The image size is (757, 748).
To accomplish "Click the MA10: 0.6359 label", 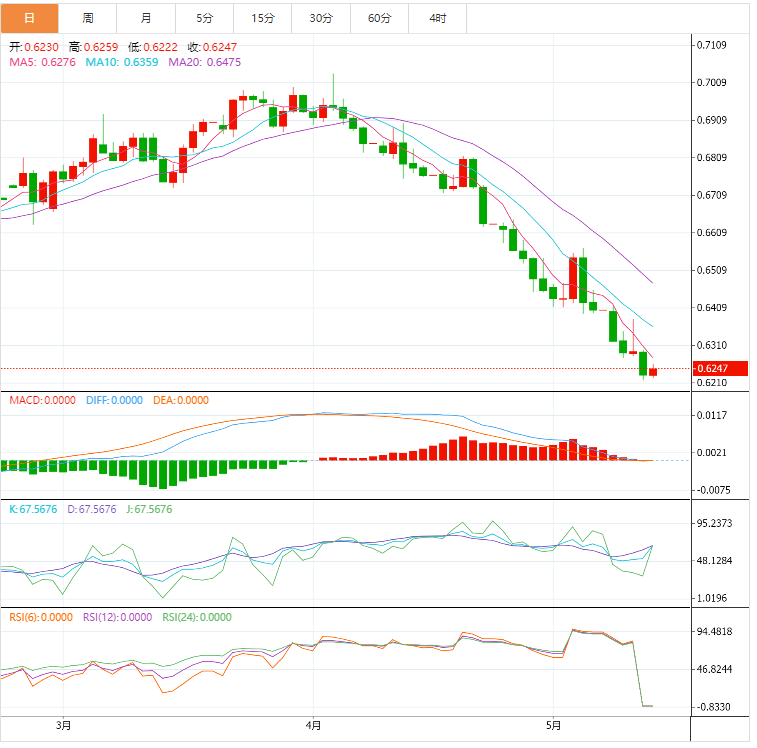I will tap(122, 62).
